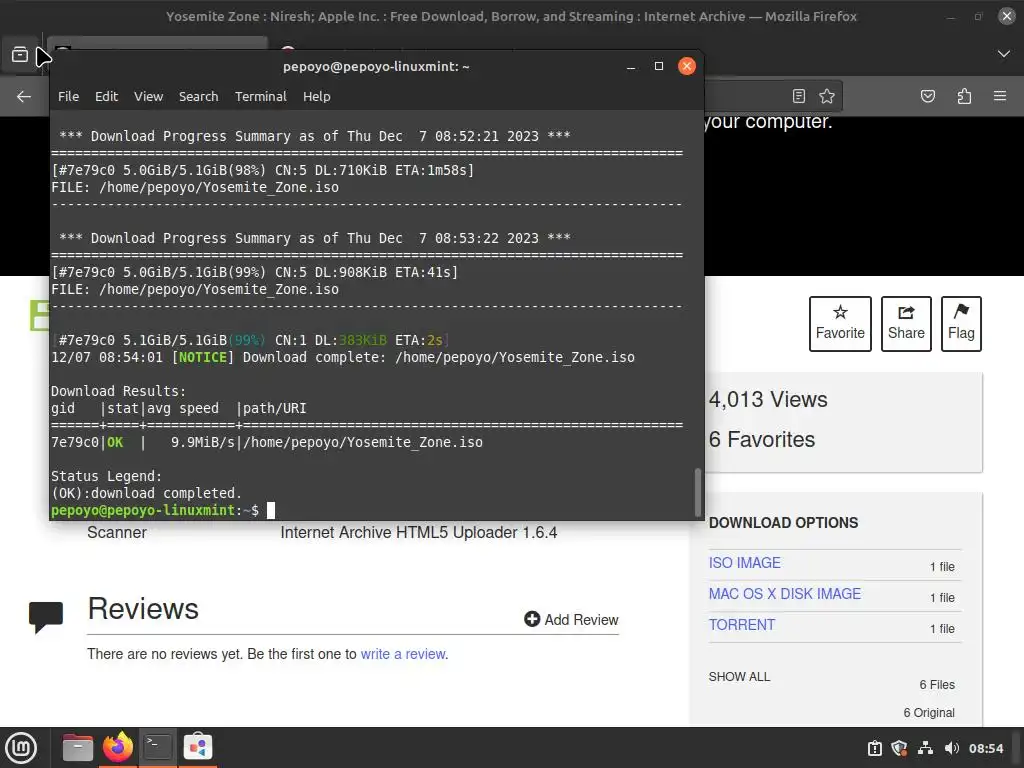The width and height of the screenshot is (1024, 768).
Task: Open network connections tray icon
Action: point(925,748)
